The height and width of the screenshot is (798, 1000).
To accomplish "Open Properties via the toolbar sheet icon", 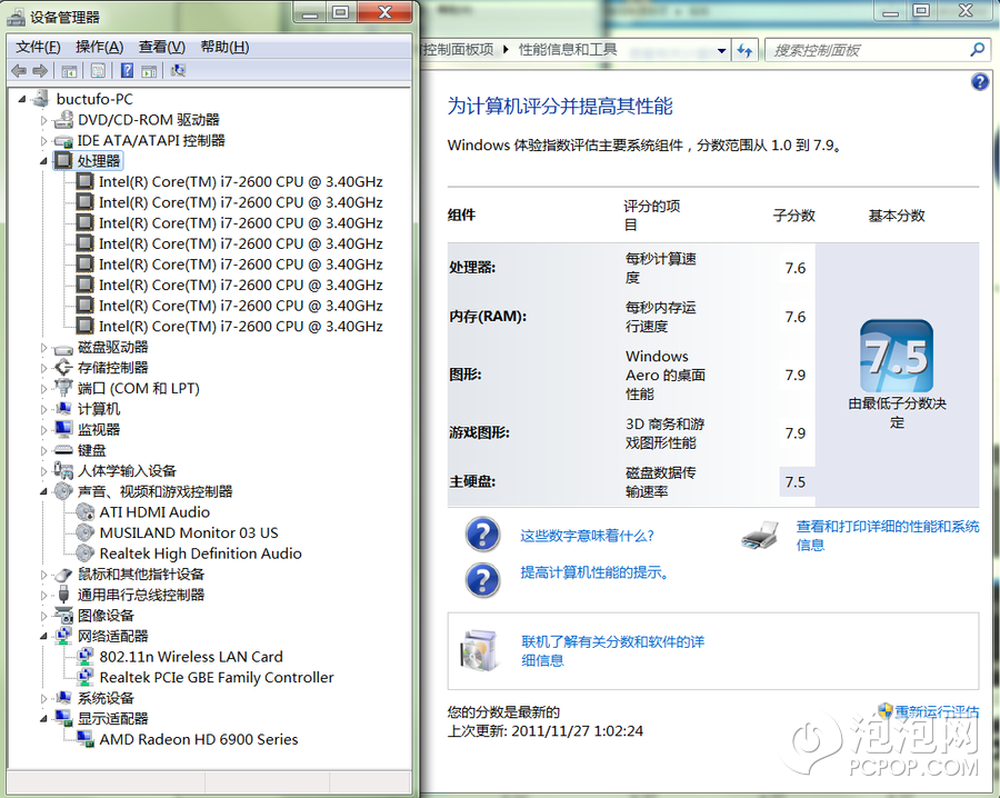I will [98, 71].
